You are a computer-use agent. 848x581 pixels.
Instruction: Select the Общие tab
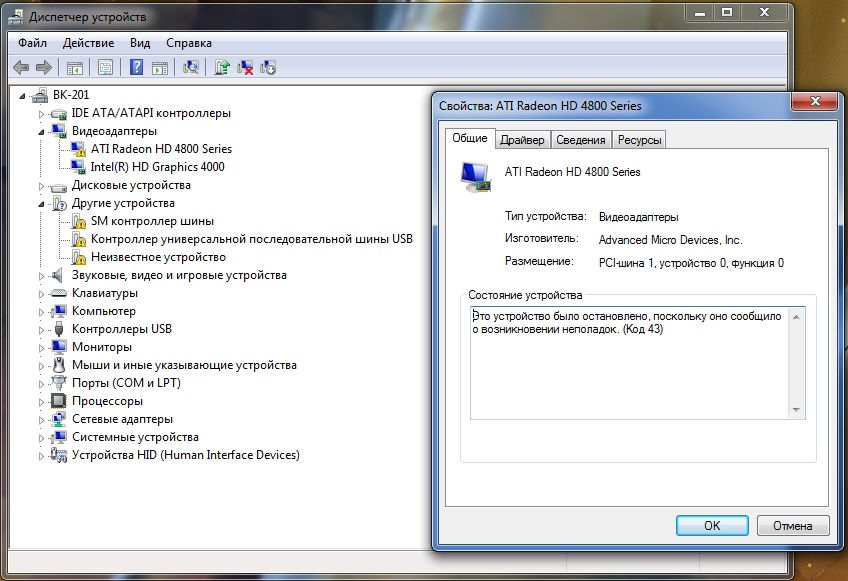click(x=469, y=138)
